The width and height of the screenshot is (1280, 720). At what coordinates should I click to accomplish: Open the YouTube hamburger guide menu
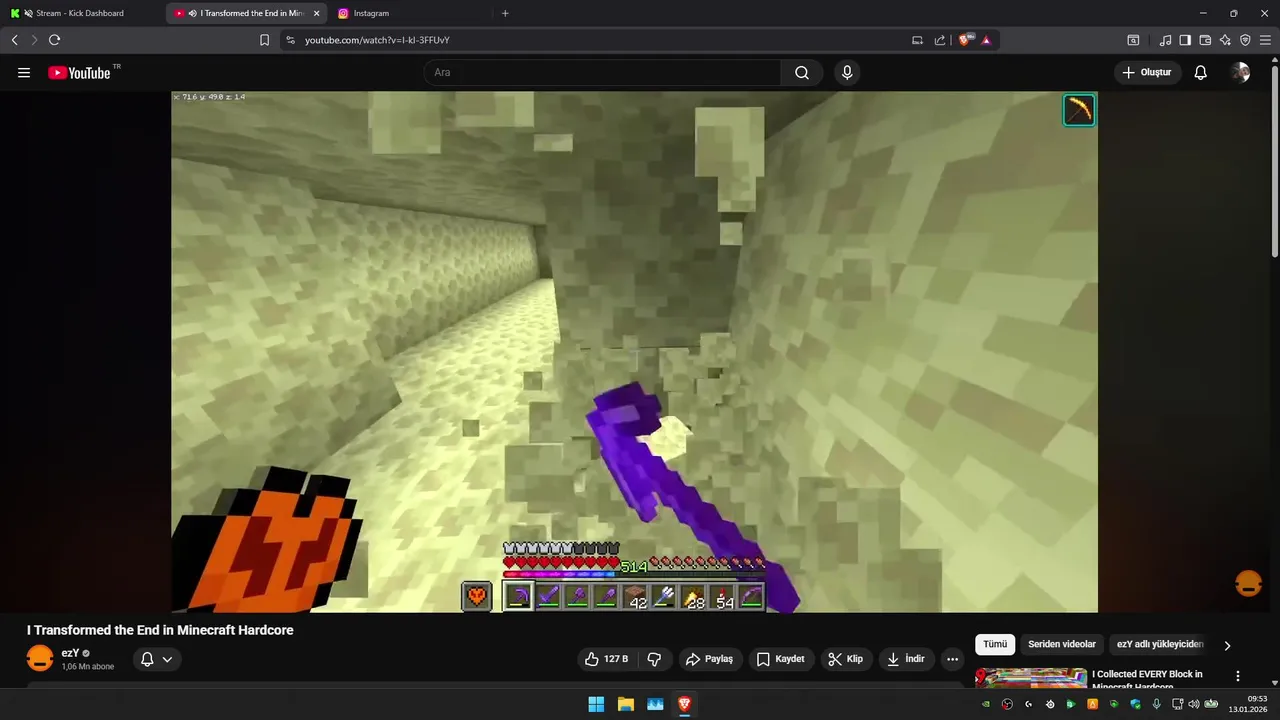[24, 73]
